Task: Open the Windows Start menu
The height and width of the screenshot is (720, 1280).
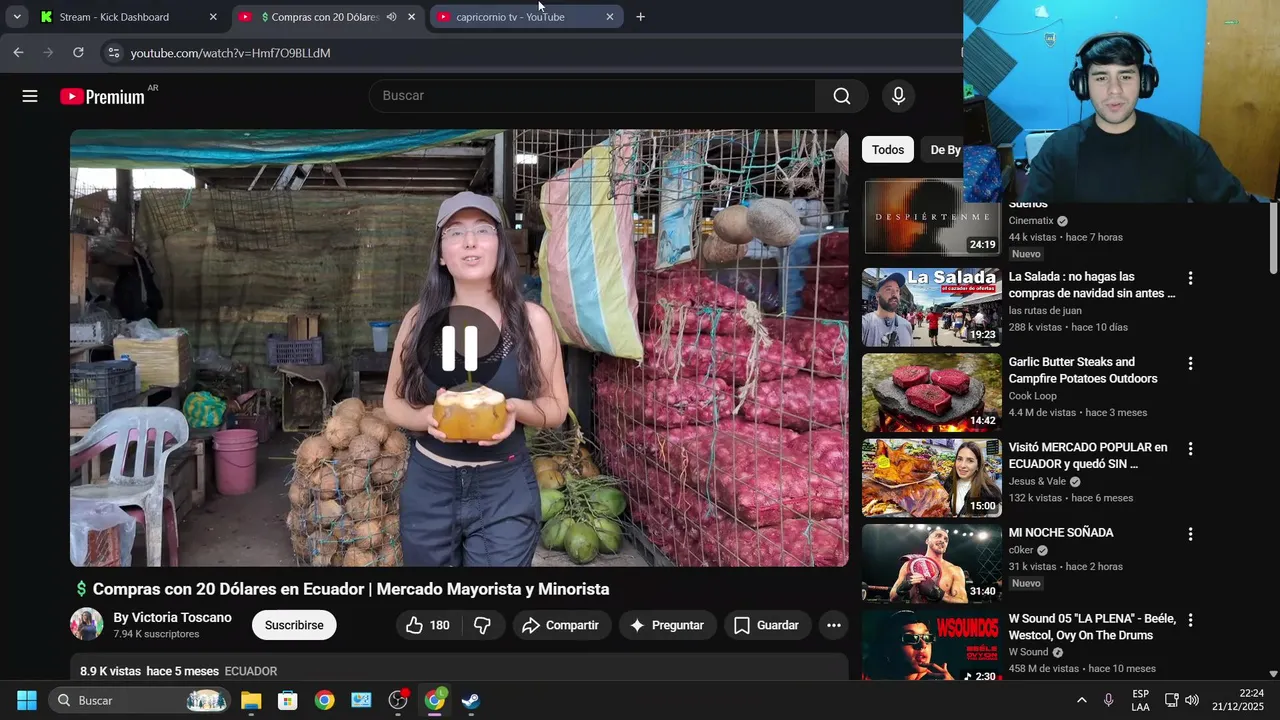Action: click(x=27, y=700)
